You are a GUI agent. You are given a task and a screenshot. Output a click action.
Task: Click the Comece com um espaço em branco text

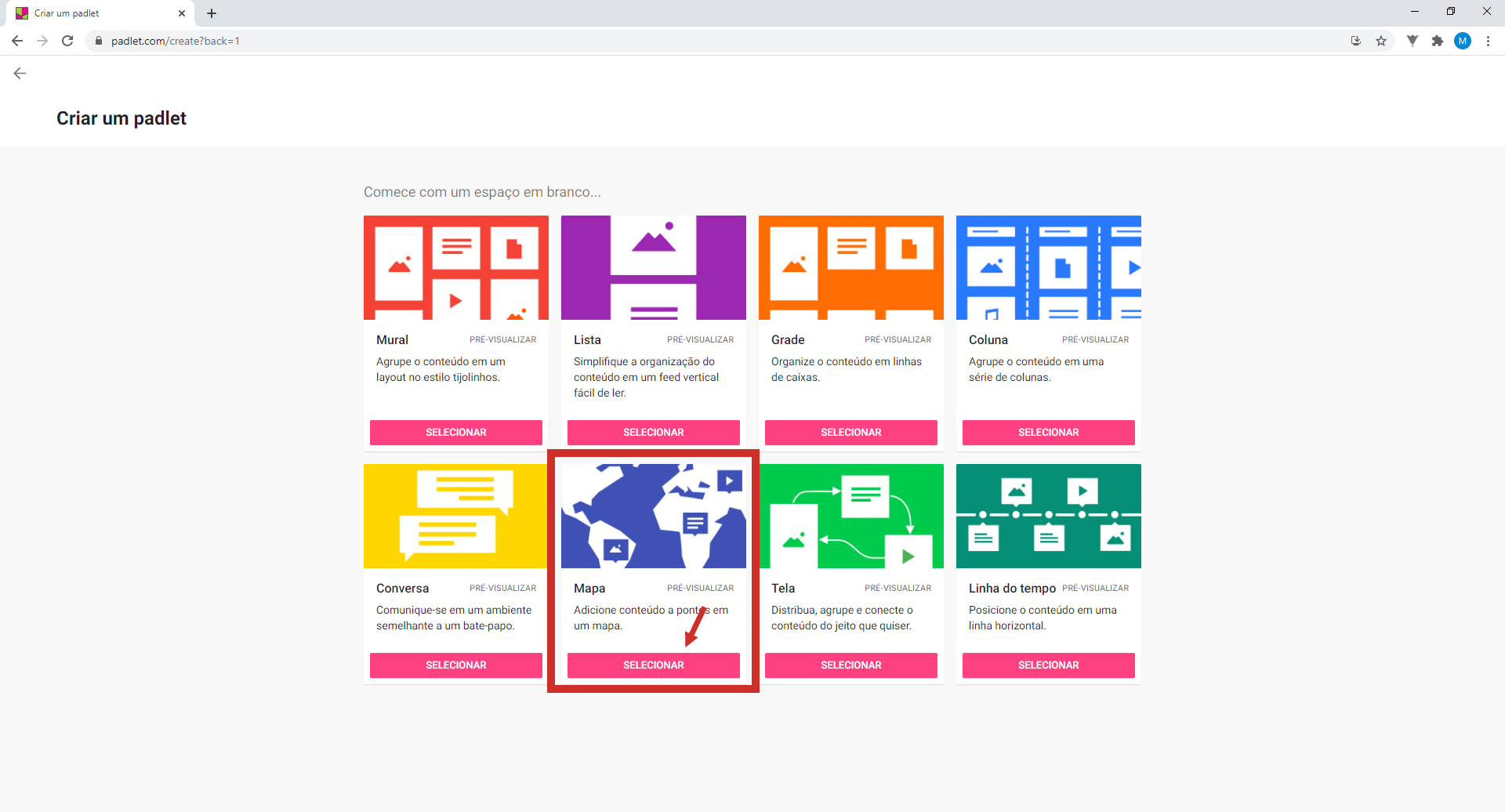click(482, 192)
